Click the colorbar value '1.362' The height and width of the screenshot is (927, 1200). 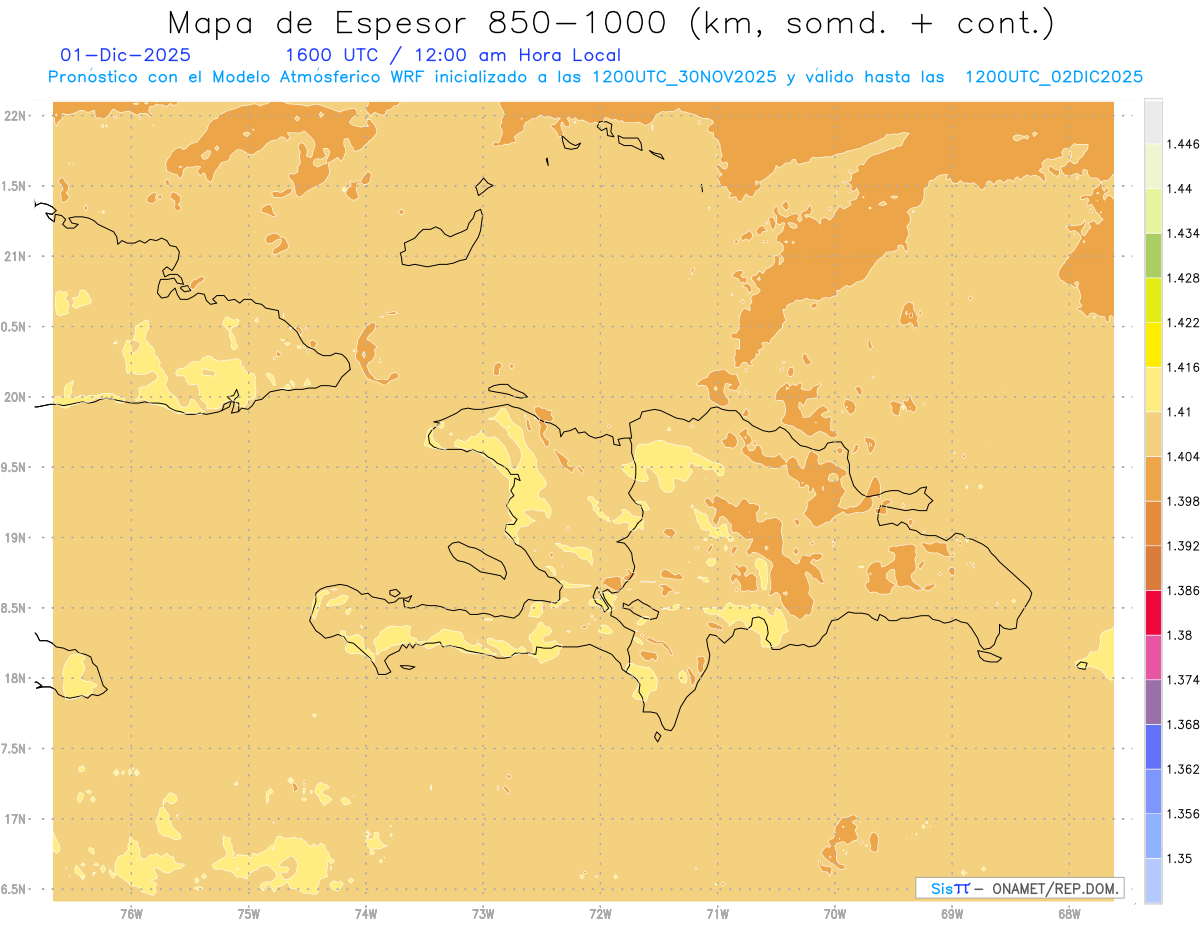1184,769
